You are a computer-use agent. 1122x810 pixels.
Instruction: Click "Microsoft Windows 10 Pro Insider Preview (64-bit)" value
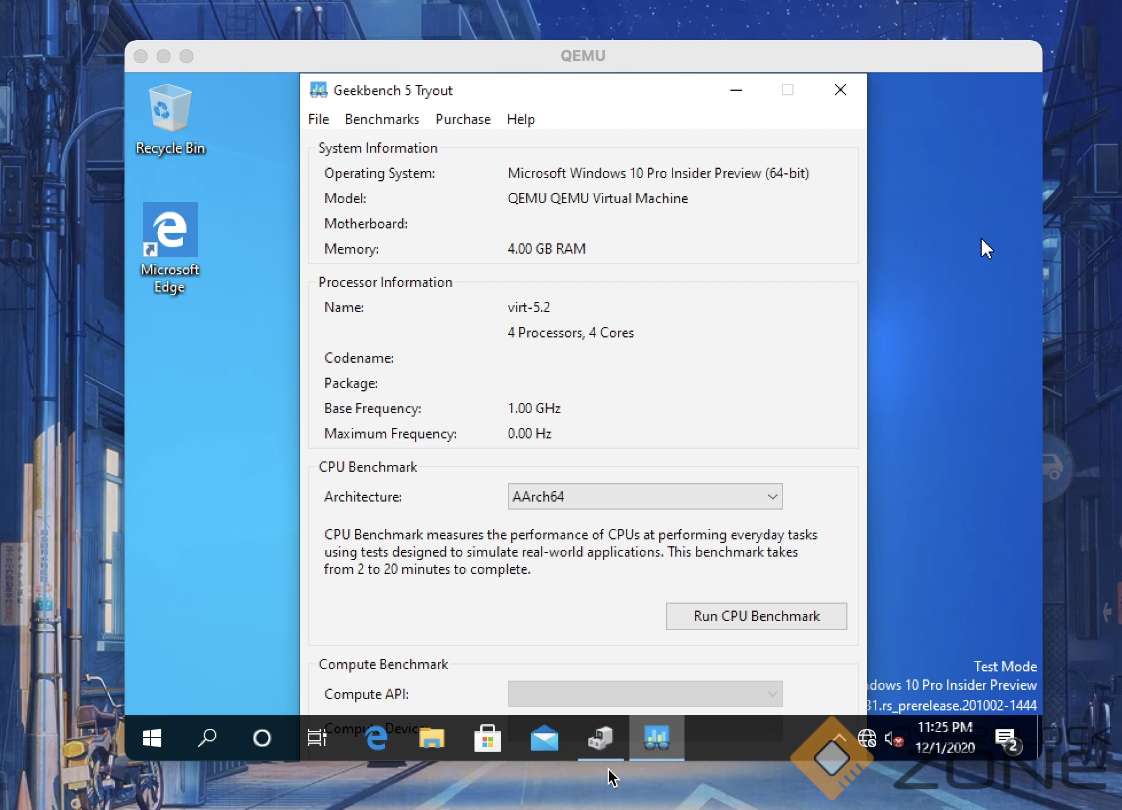tap(658, 173)
